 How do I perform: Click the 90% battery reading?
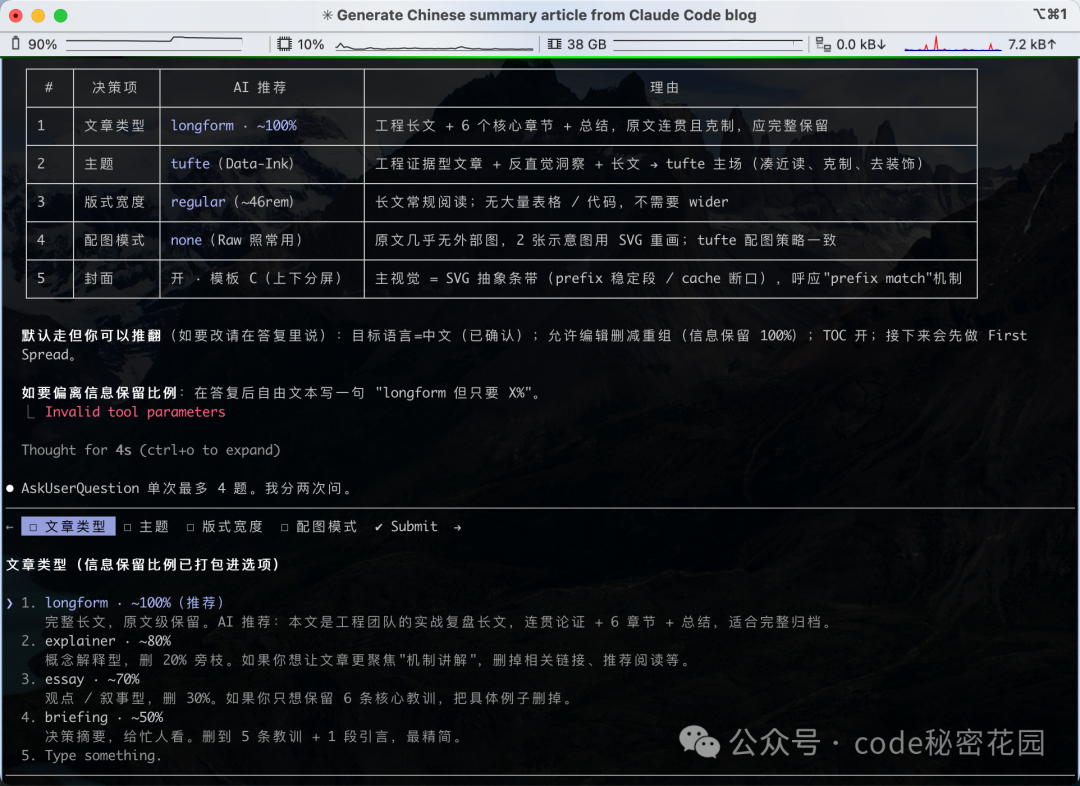[42, 45]
